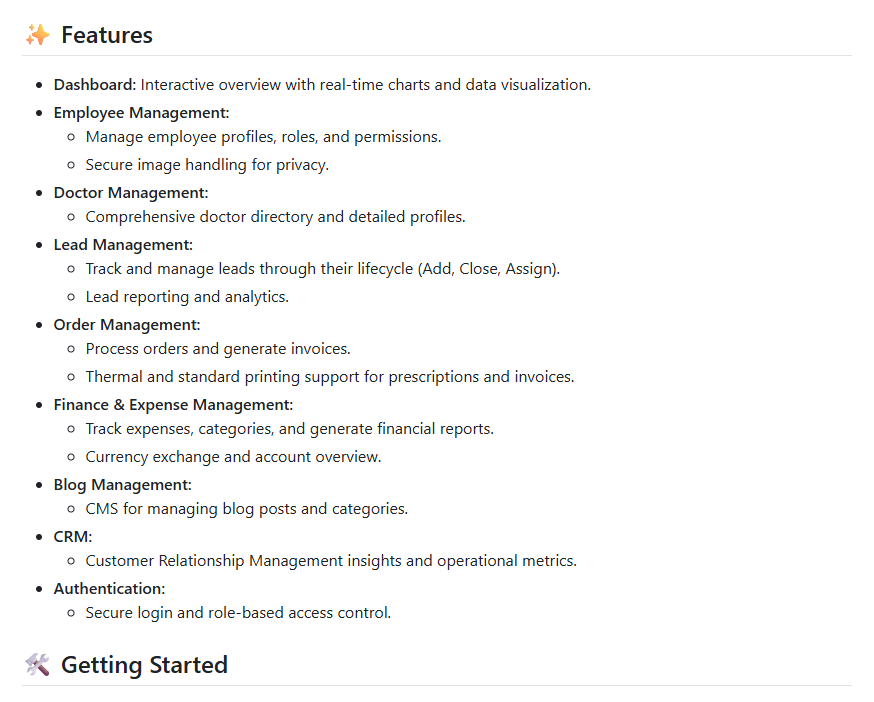Click 'Secure login and role-based access control'
874x702 pixels.
pyautogui.click(x=238, y=613)
